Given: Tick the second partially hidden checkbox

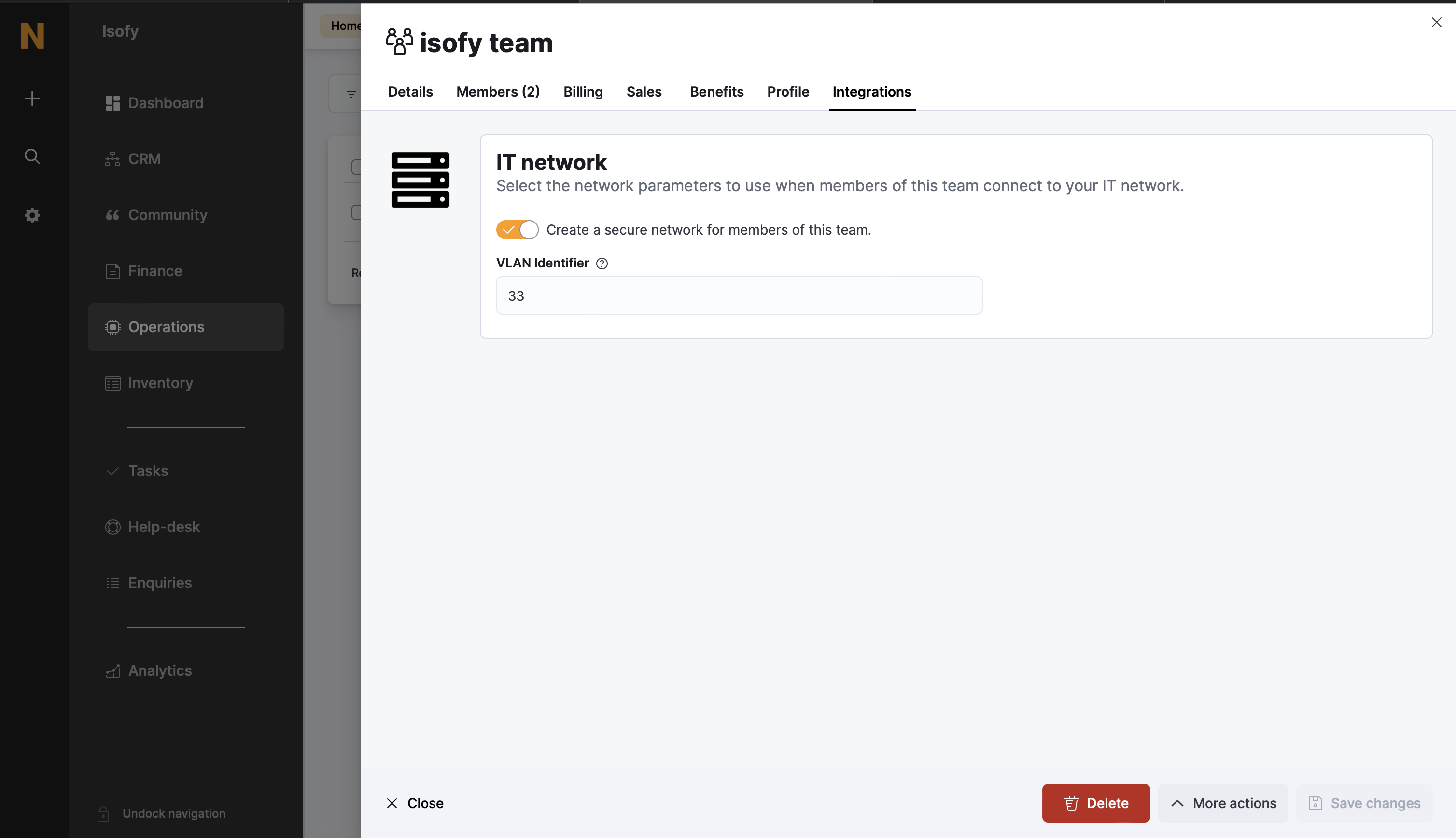Looking at the screenshot, I should (356, 212).
